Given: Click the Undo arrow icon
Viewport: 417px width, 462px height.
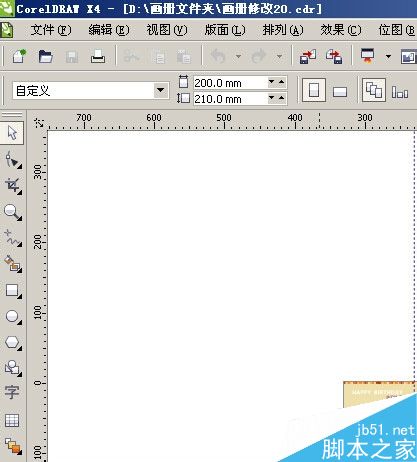Looking at the screenshot, I should [x=218, y=56].
